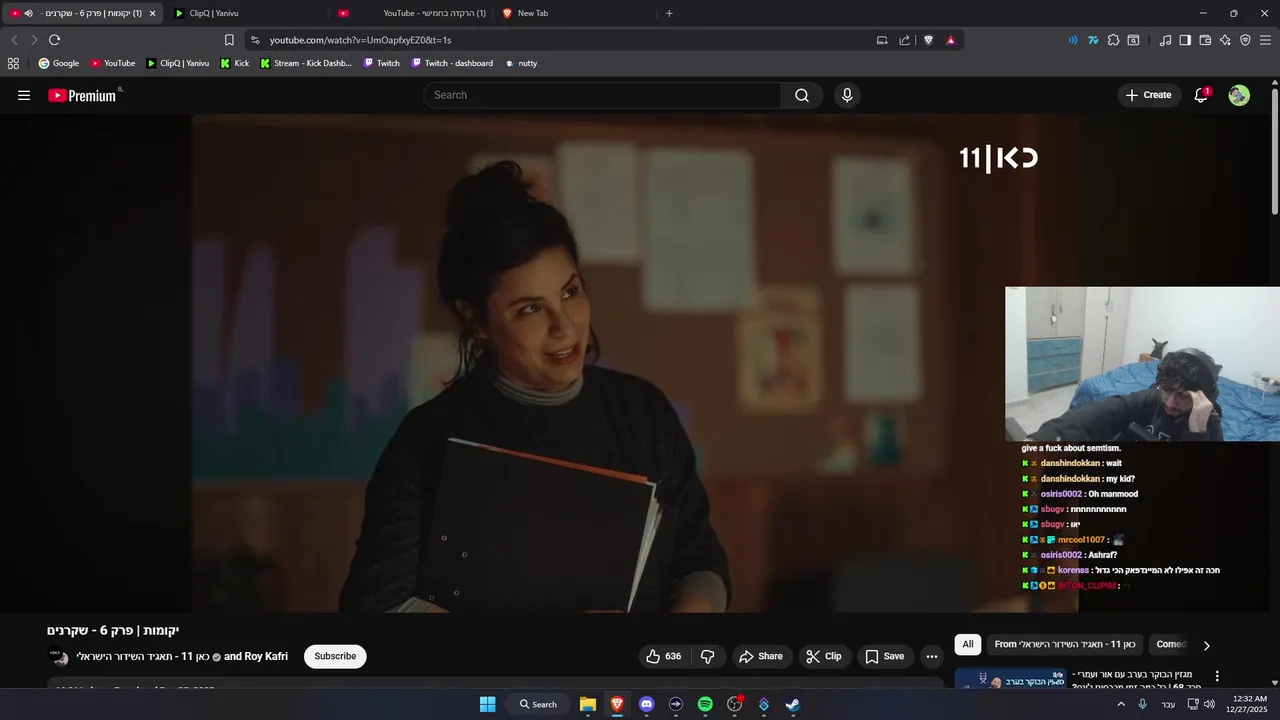Mute the active tab via speaker icon
The height and width of the screenshot is (720, 1280).
tap(28, 13)
